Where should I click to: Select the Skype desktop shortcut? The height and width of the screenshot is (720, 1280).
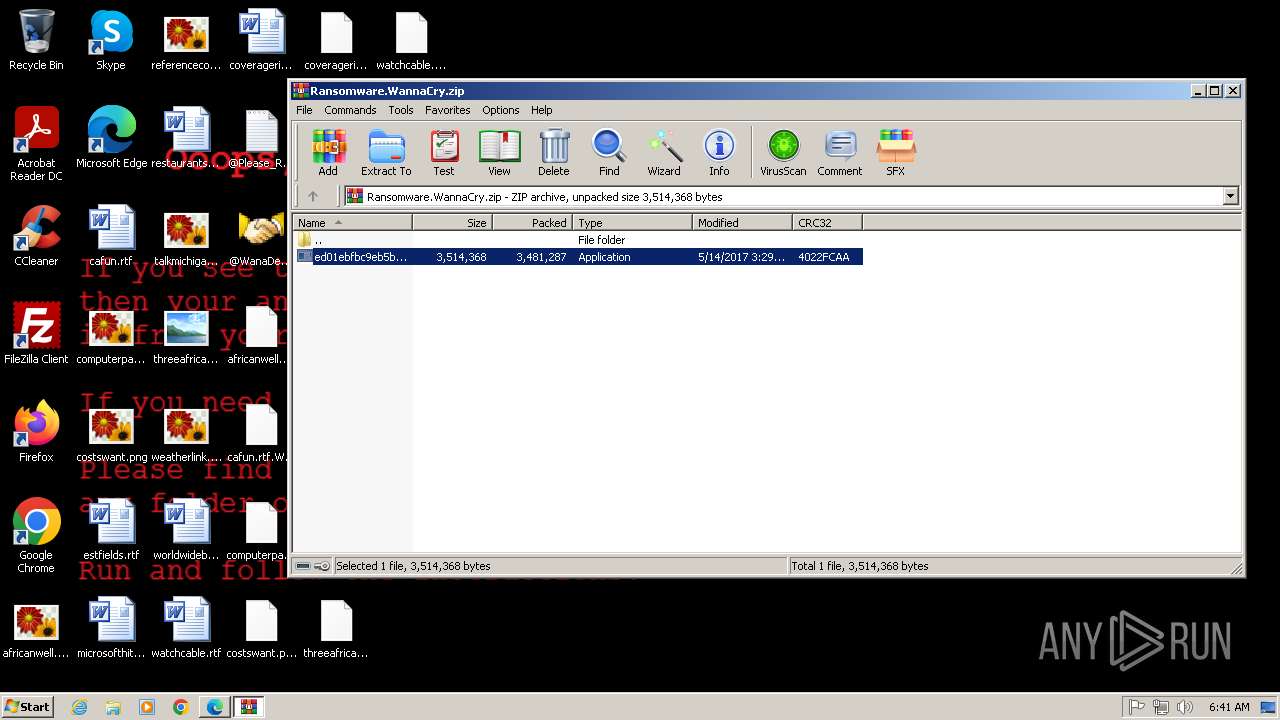point(111,42)
